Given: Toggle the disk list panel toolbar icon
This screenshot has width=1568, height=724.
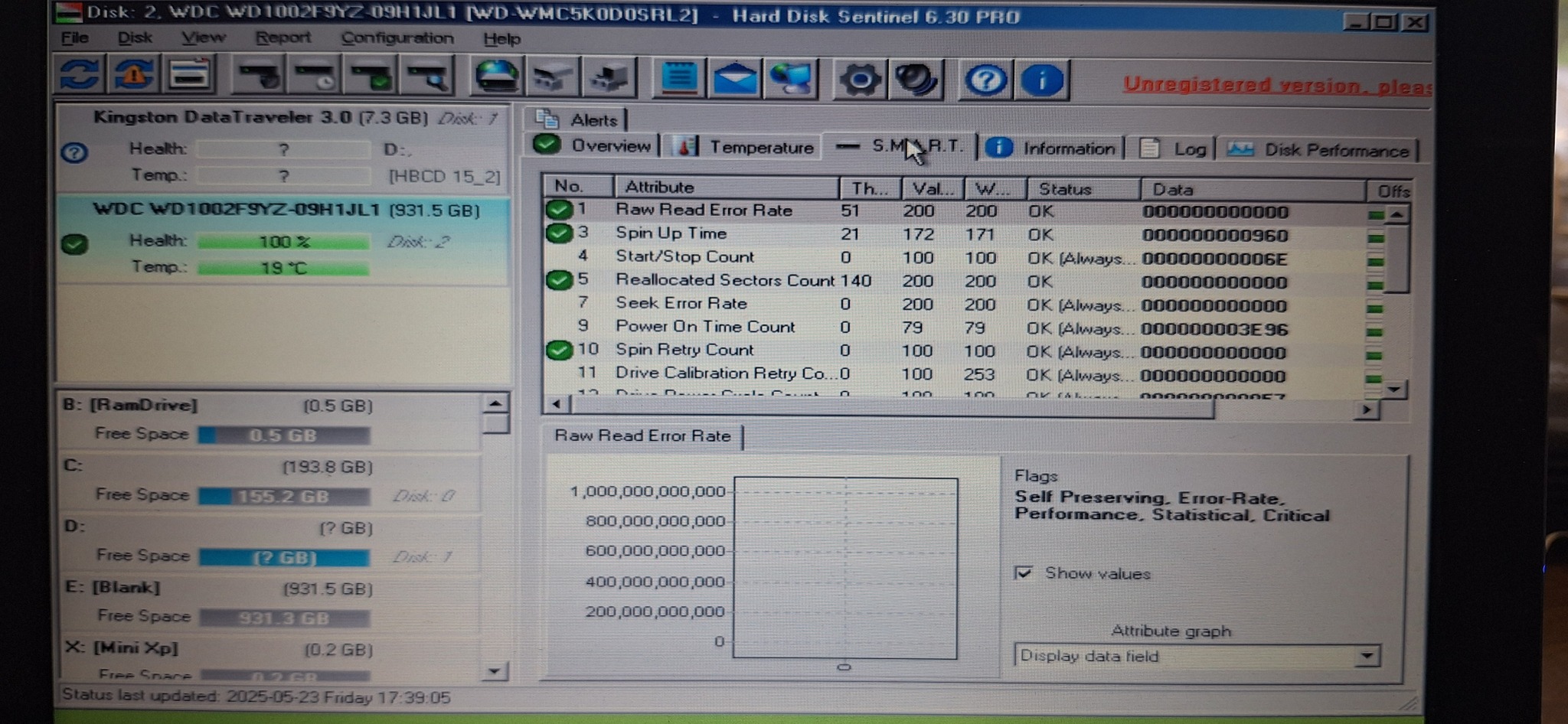Looking at the screenshot, I should (189, 75).
